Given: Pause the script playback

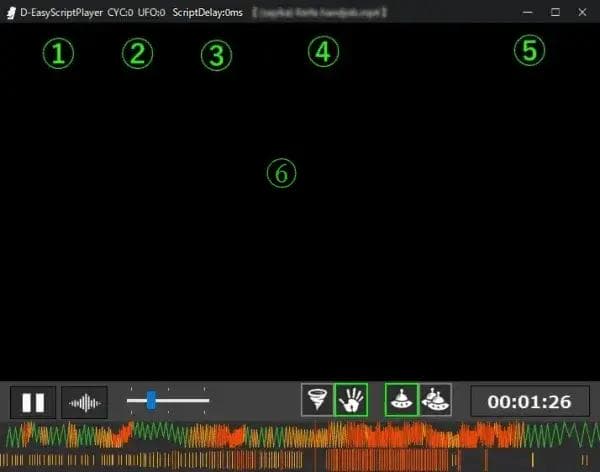Looking at the screenshot, I should pos(33,402).
